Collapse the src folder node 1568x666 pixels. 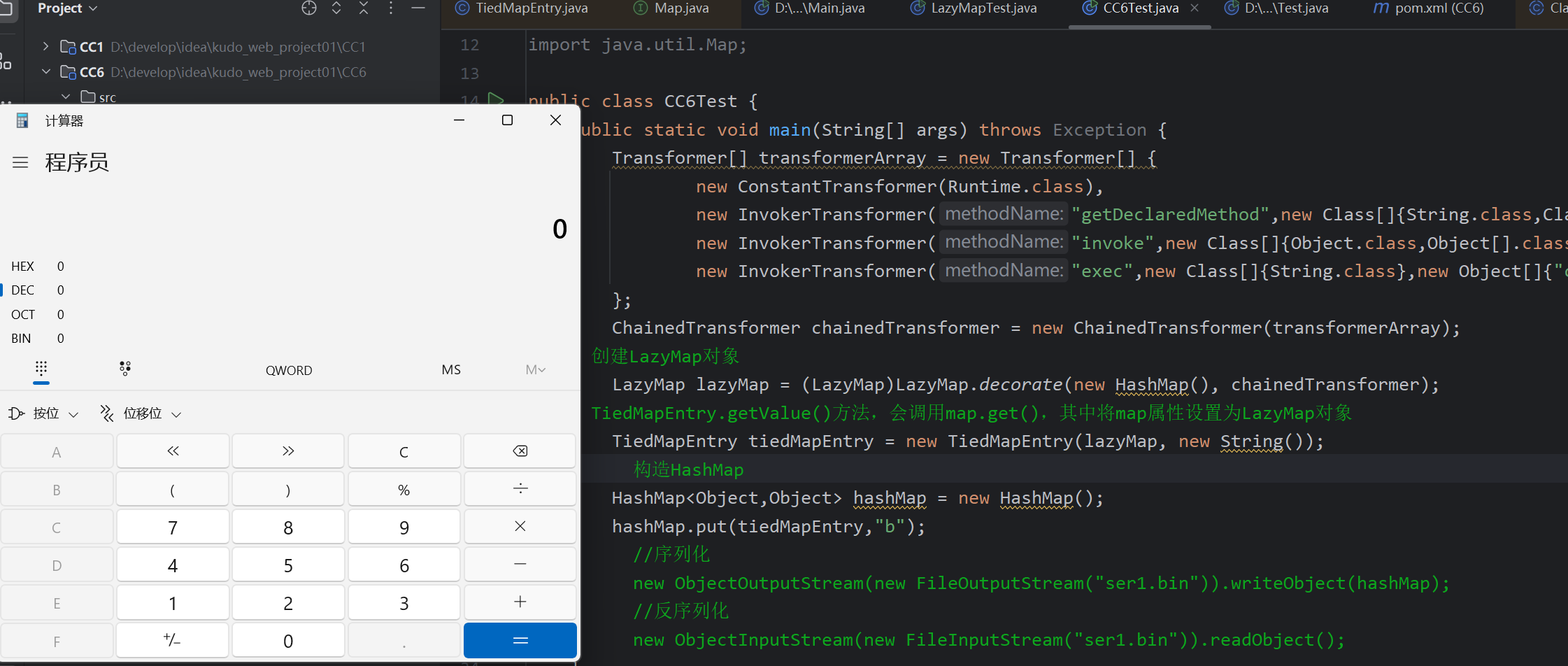point(66,97)
